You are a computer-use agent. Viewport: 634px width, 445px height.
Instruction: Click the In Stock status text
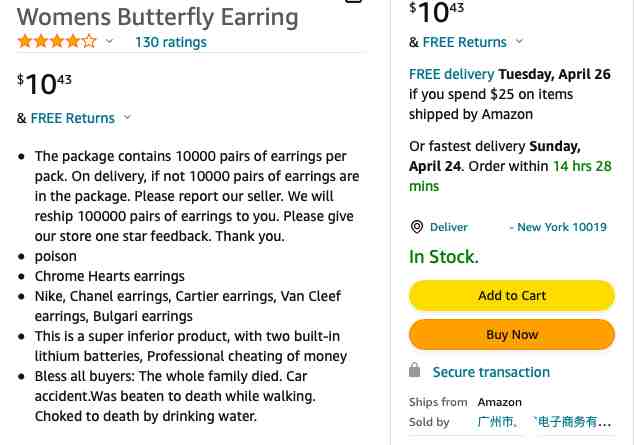point(444,257)
